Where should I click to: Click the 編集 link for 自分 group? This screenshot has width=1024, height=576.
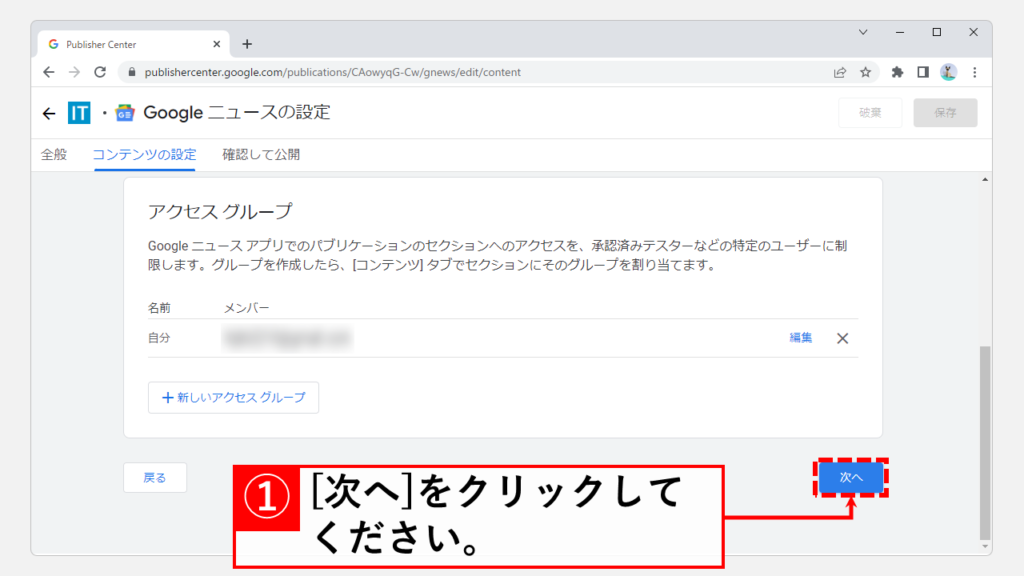pyautogui.click(x=800, y=338)
